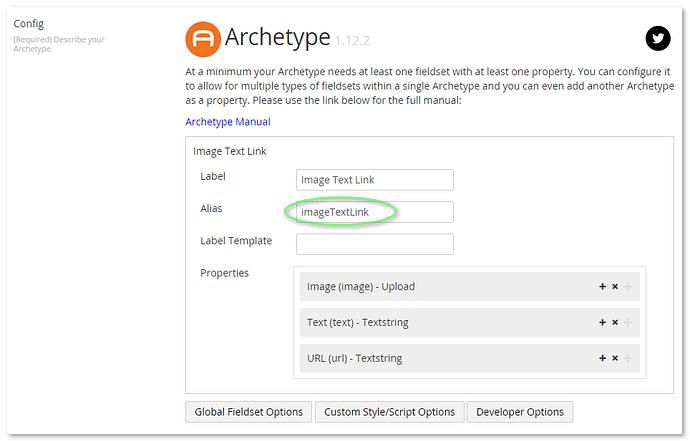690x441 pixels.
Task: Add property after URL (url) row
Action: tap(602, 359)
